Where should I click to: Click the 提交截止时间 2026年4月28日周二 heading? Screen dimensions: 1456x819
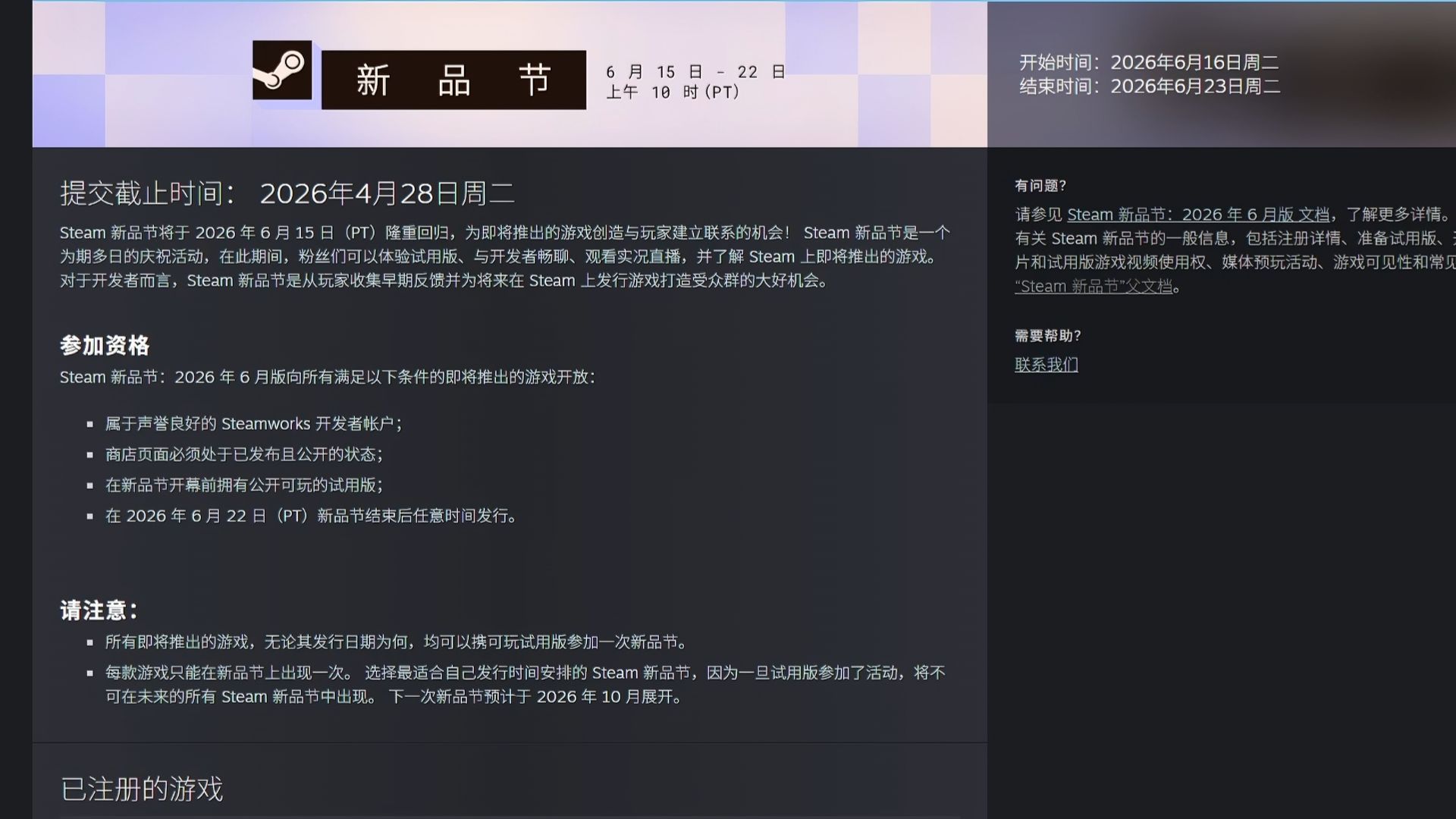click(x=287, y=193)
